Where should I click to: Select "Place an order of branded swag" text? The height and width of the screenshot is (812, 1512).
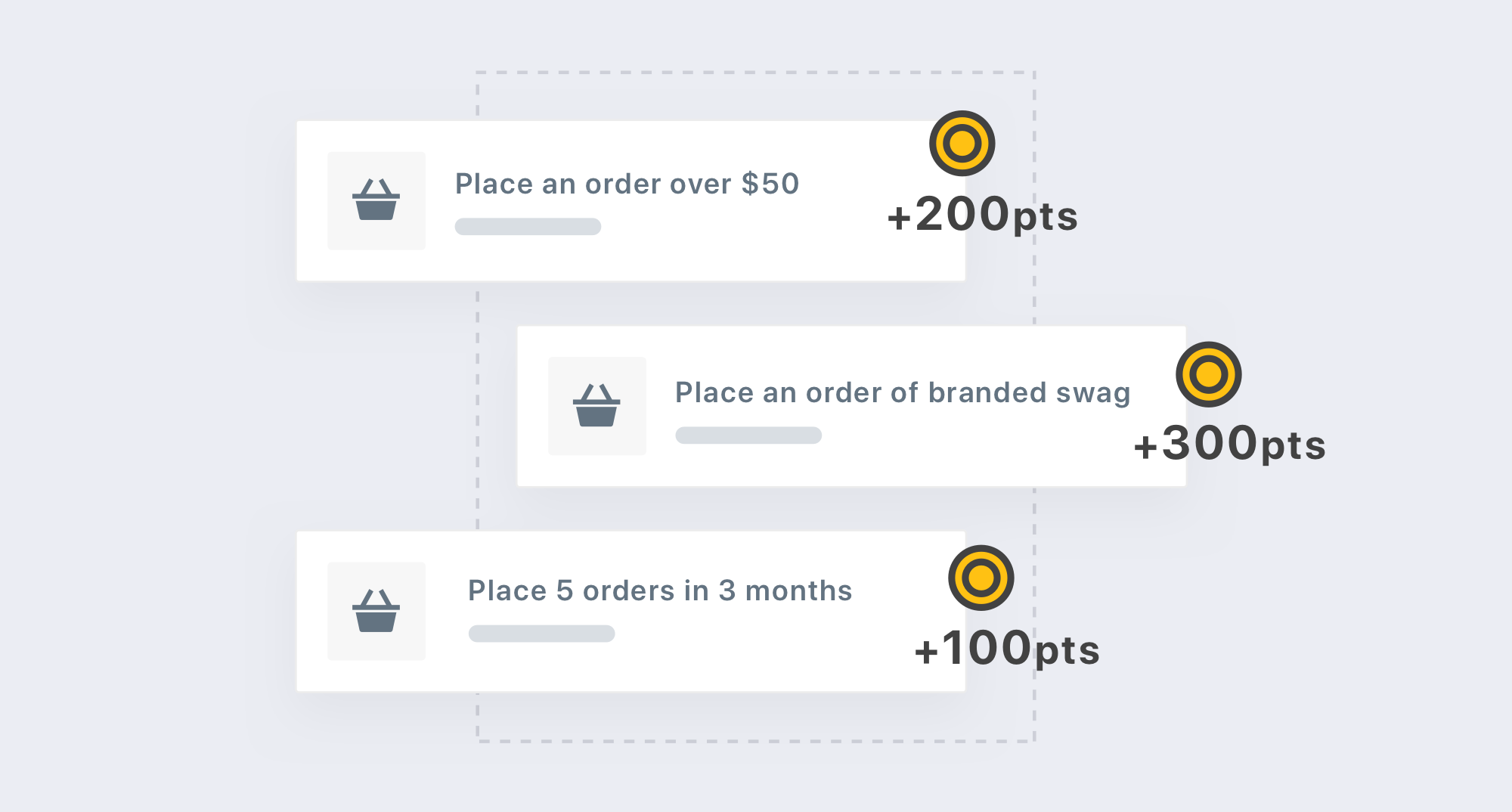[x=903, y=393]
